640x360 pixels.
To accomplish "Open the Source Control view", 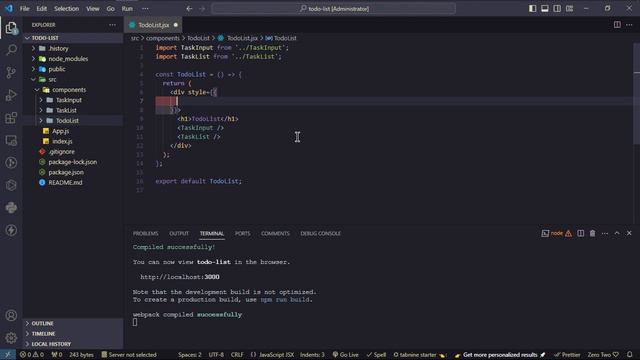I will [x=11, y=73].
